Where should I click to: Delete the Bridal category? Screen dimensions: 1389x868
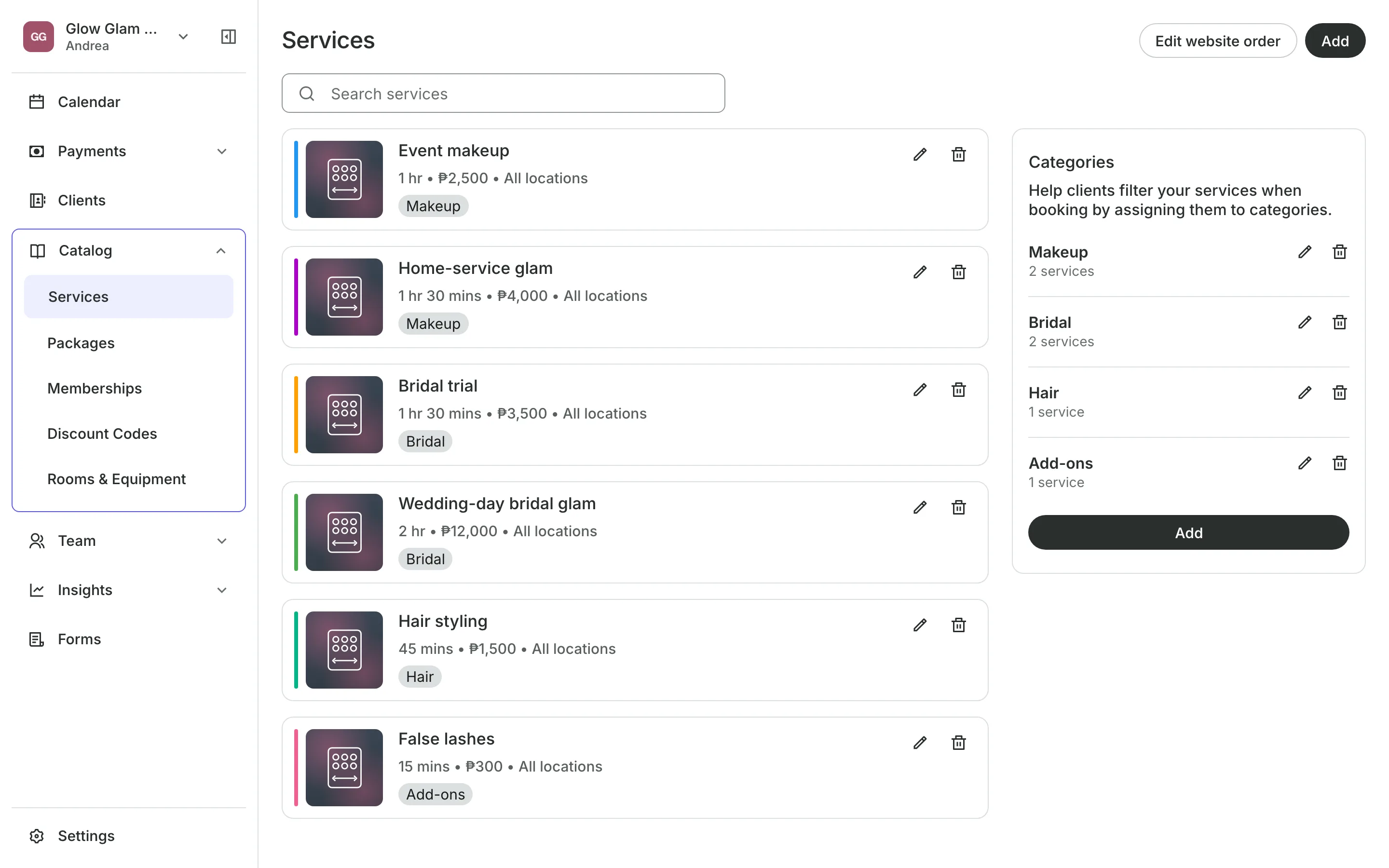click(x=1340, y=323)
